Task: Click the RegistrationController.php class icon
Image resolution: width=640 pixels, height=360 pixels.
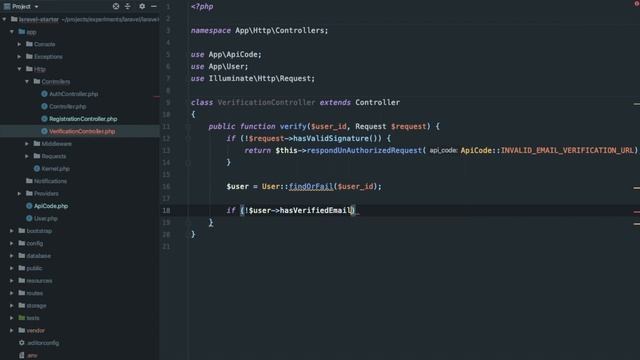Action: click(44, 119)
